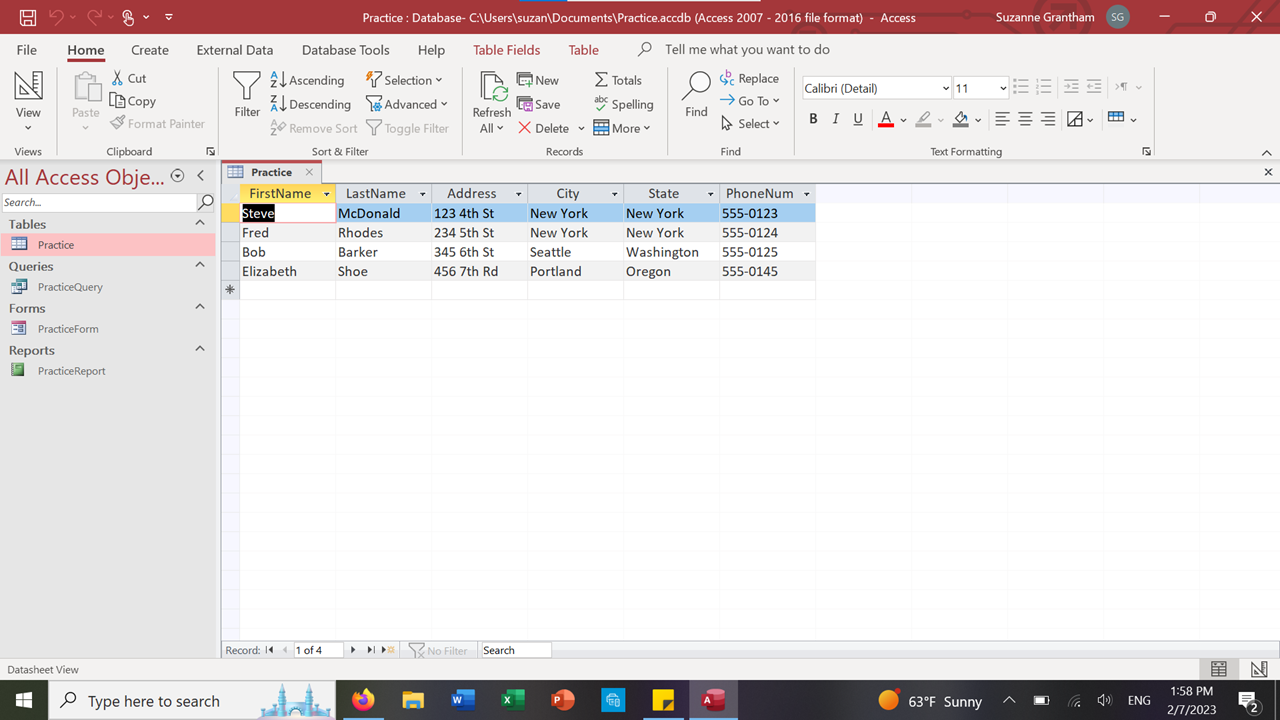Open Firefox from the taskbar

tap(363, 700)
